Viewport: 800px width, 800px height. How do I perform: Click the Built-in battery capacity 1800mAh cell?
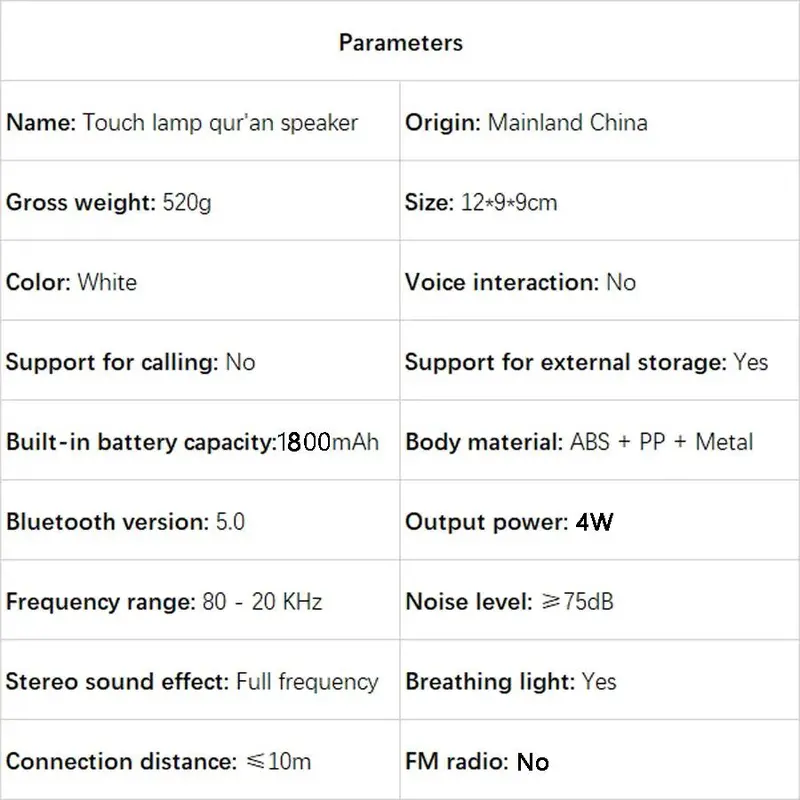coord(192,442)
